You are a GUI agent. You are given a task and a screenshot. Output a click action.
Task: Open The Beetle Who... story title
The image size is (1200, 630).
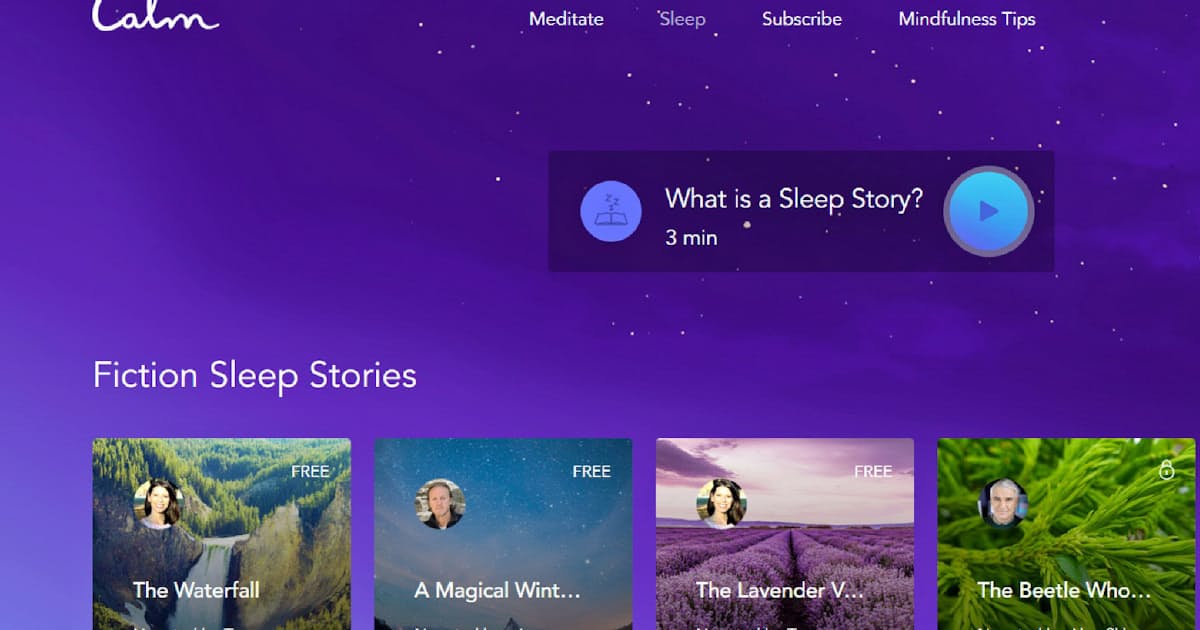click(x=1063, y=590)
